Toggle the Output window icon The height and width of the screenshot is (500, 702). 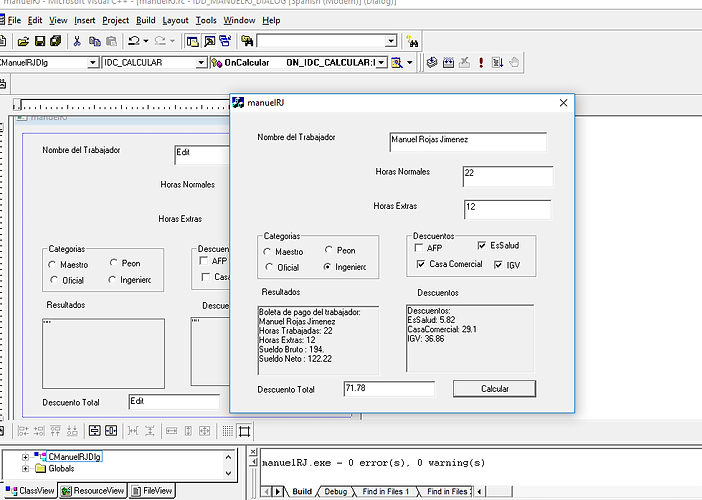[x=209, y=41]
